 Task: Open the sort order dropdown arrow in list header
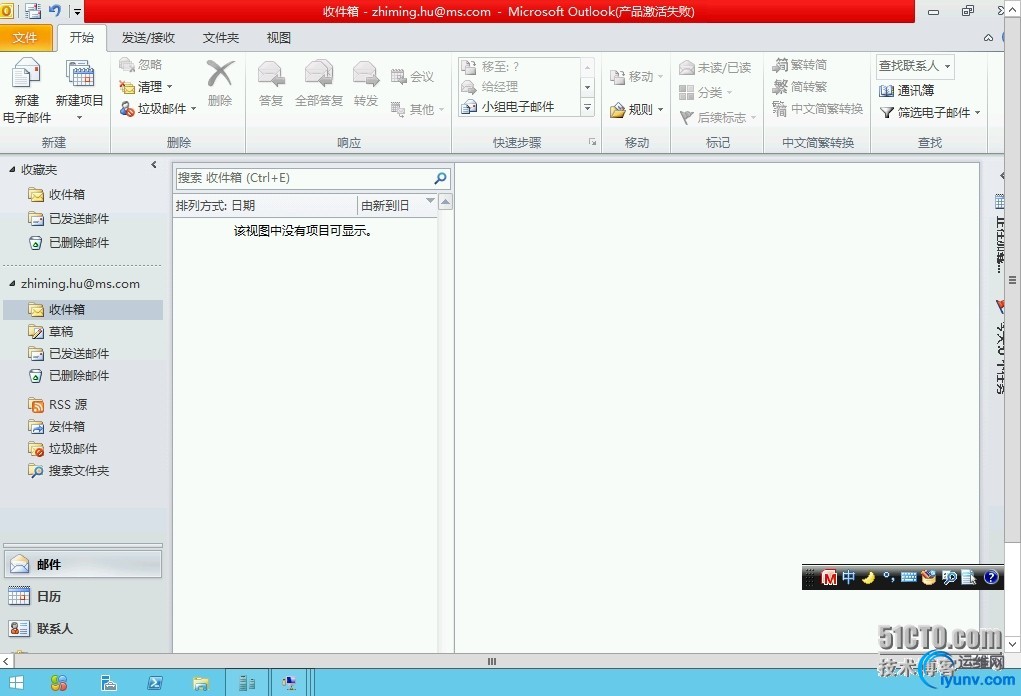click(430, 201)
